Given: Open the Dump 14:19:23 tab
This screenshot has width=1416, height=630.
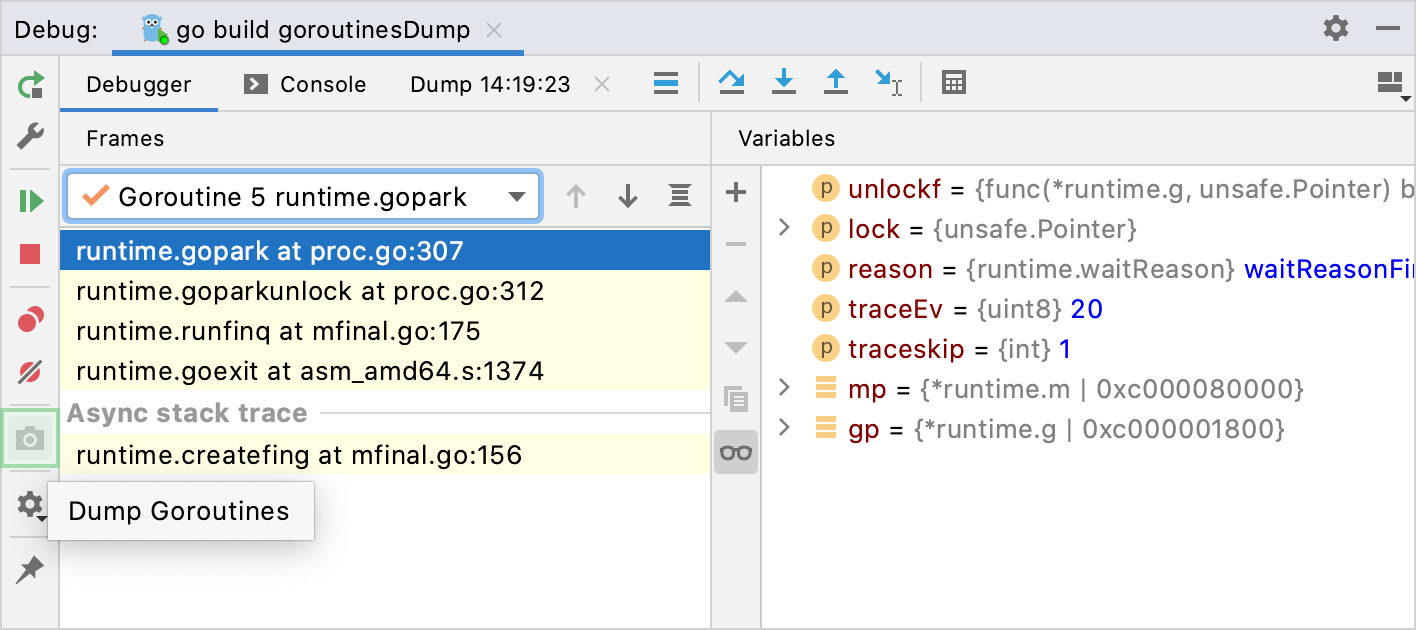Looking at the screenshot, I should point(490,85).
